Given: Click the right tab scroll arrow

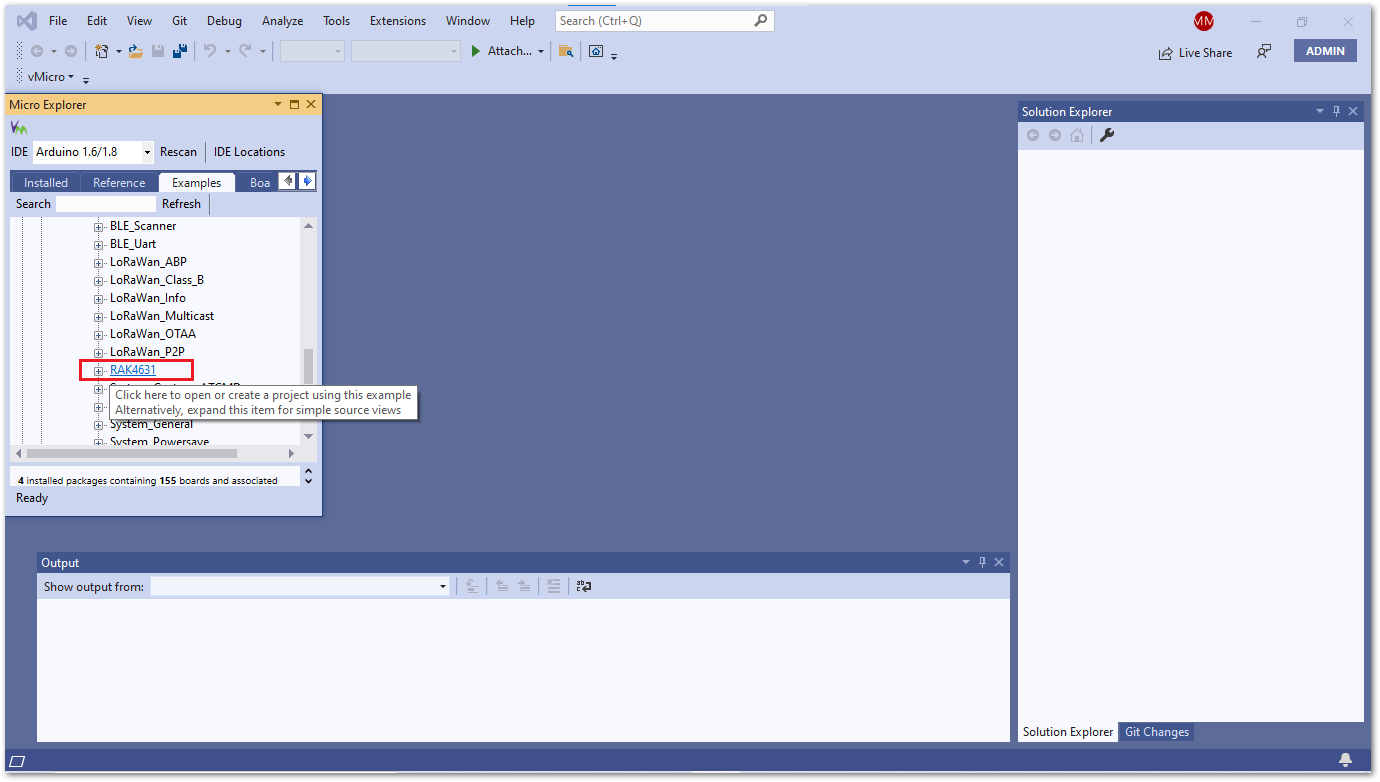Looking at the screenshot, I should [307, 181].
